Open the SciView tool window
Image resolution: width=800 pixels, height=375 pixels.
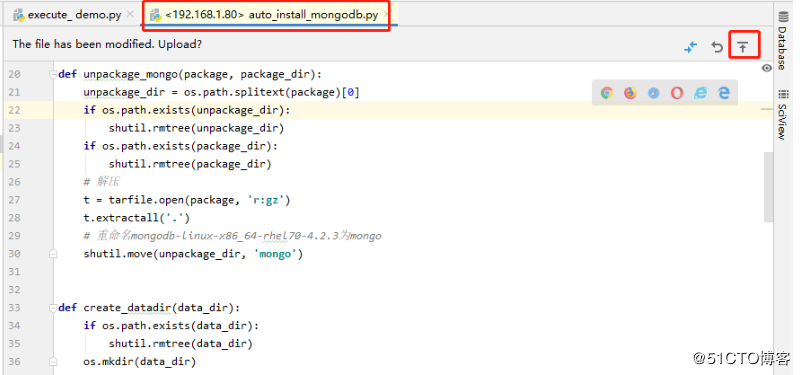coord(783,115)
